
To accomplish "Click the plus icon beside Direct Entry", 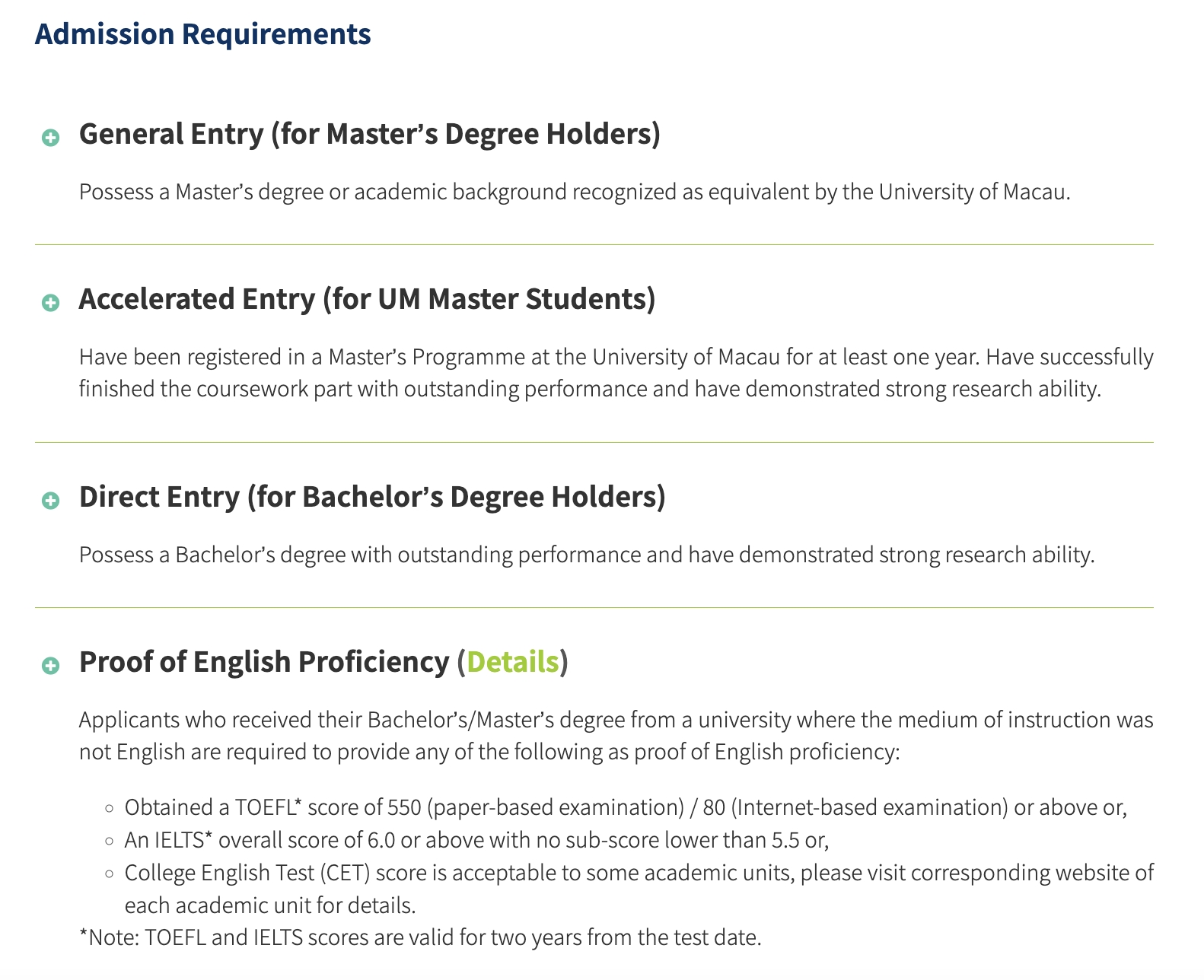I will [50, 501].
